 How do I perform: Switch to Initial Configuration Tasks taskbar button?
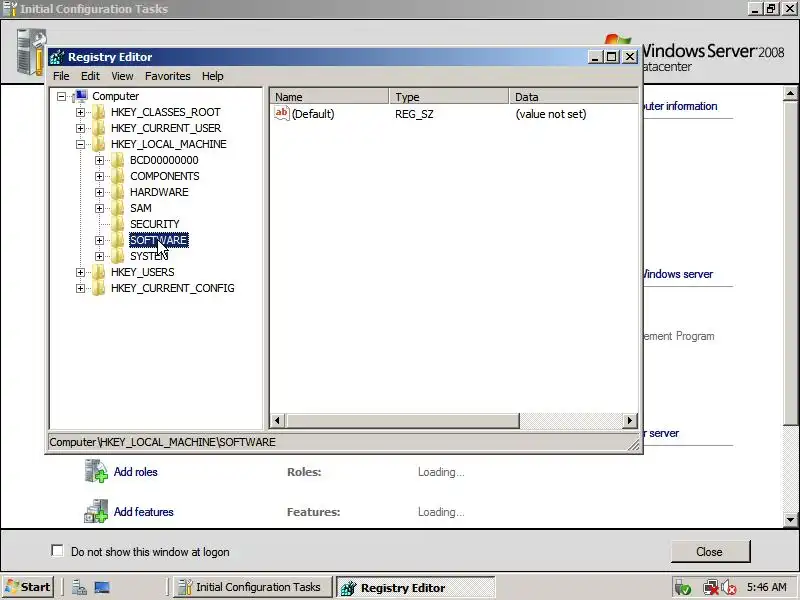(253, 587)
